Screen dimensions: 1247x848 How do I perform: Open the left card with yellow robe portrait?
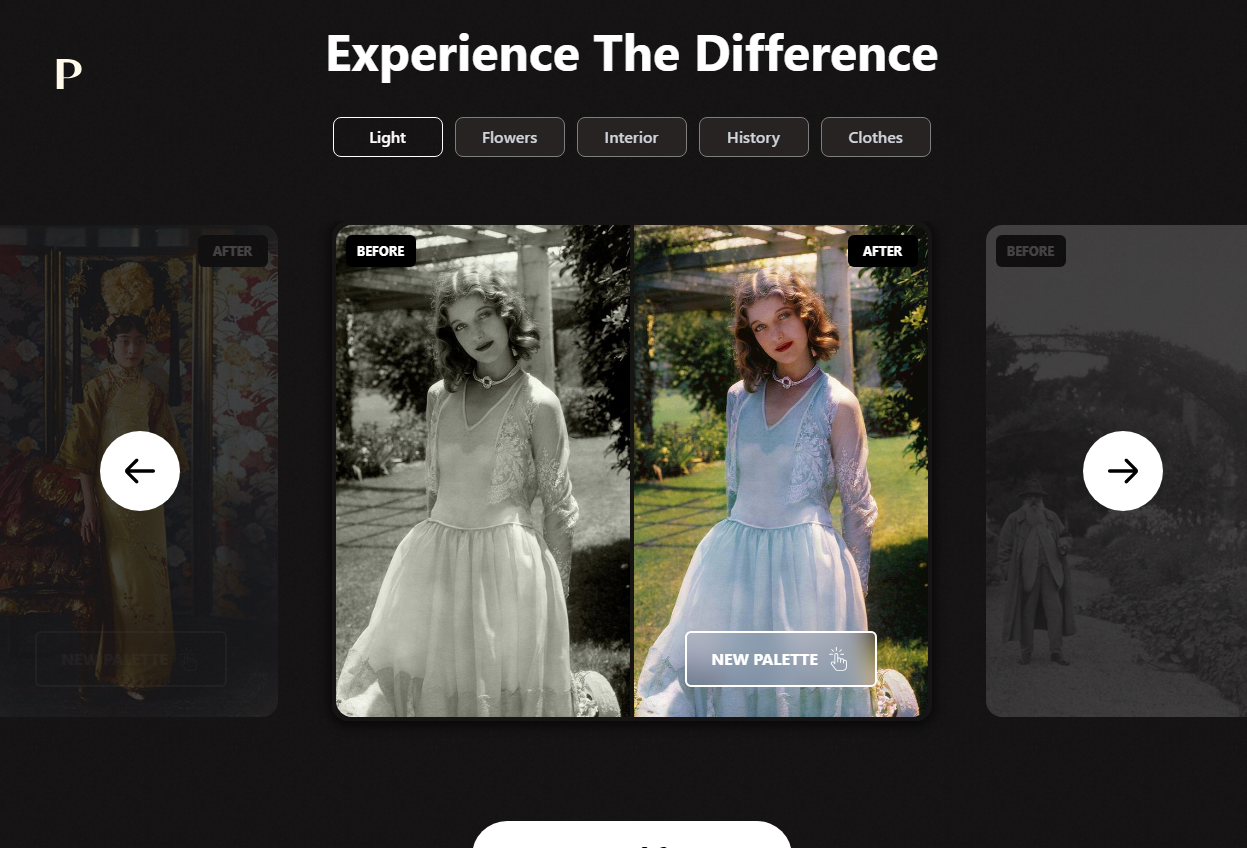coord(139,471)
